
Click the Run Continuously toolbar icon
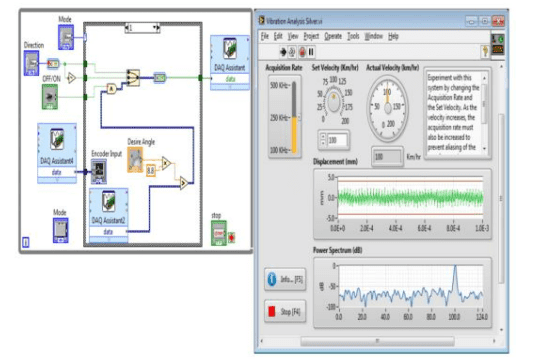[292, 52]
